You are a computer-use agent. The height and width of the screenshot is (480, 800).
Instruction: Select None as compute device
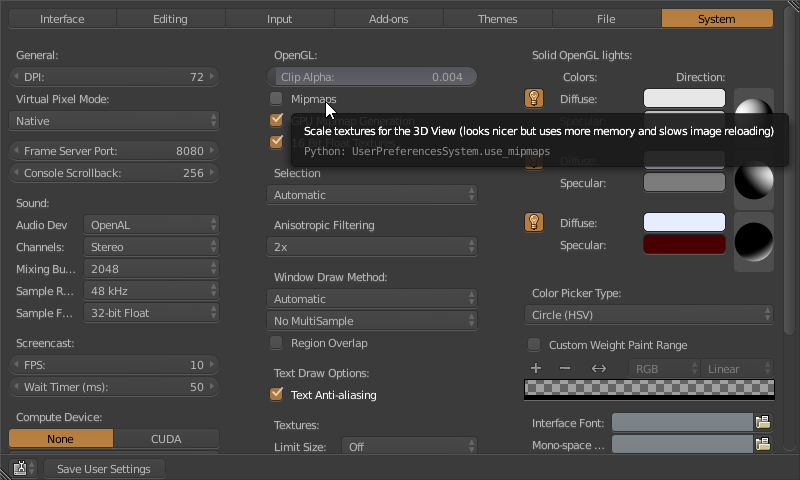[x=61, y=439]
